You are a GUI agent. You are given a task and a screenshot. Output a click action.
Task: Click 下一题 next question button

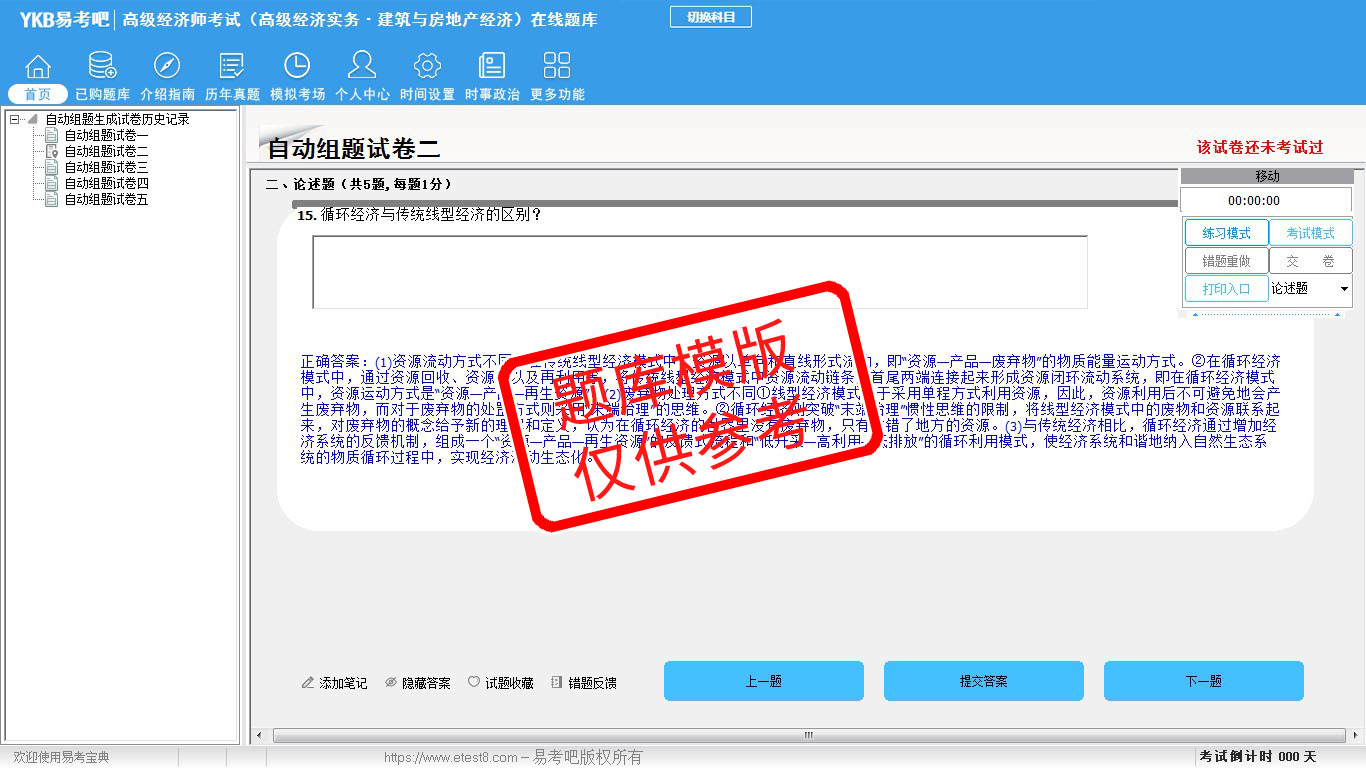click(1203, 681)
